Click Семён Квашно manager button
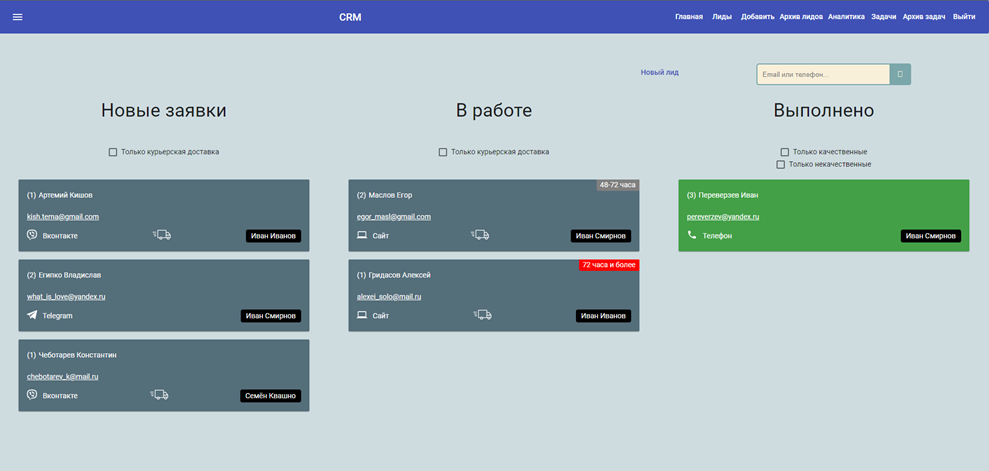The image size is (989, 471). [x=271, y=396]
